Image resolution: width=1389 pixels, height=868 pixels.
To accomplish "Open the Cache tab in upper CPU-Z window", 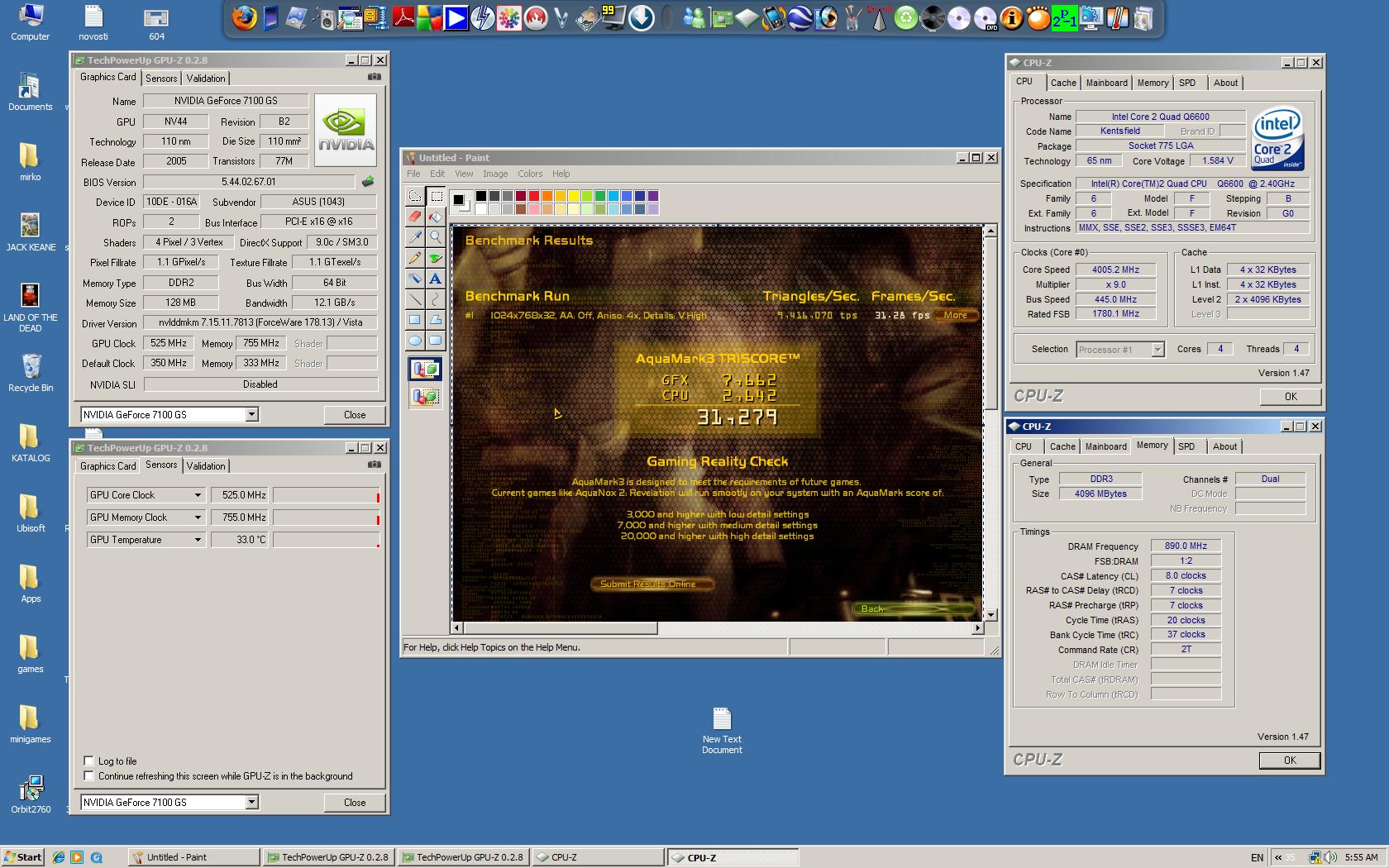I will [1063, 83].
